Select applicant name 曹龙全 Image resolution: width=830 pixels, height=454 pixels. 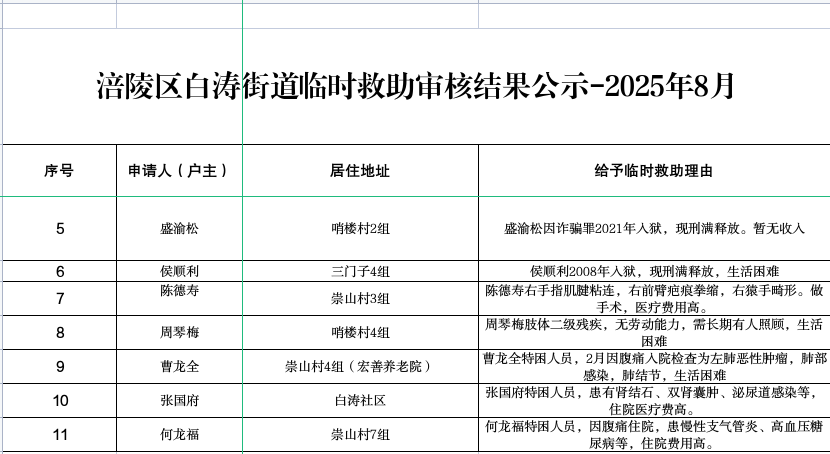click(x=179, y=367)
